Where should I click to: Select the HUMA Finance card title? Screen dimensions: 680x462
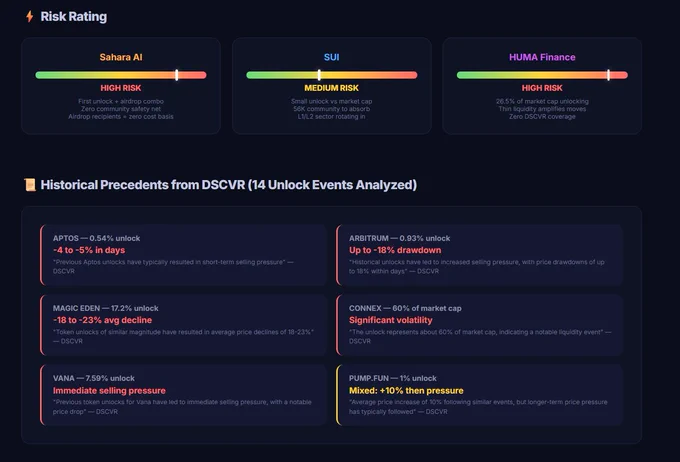pos(542,57)
